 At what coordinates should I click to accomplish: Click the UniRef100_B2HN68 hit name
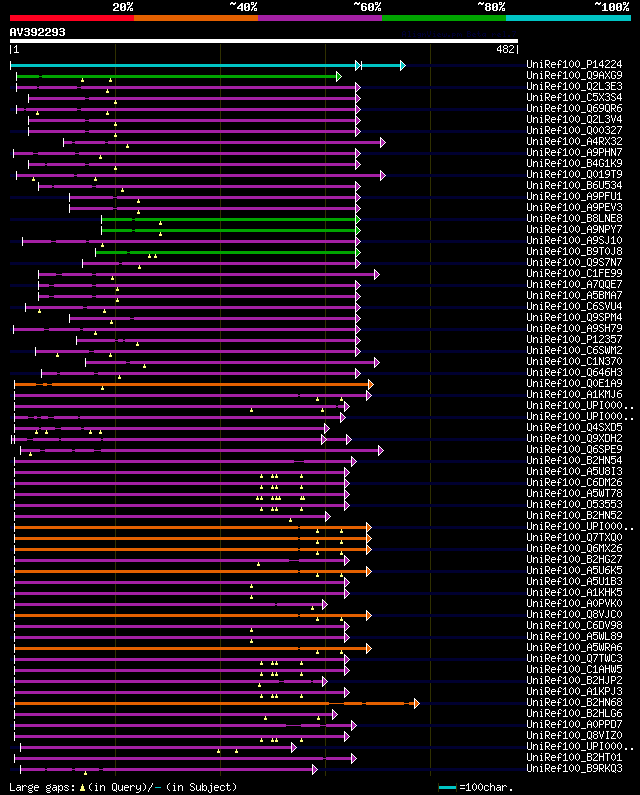point(574,702)
